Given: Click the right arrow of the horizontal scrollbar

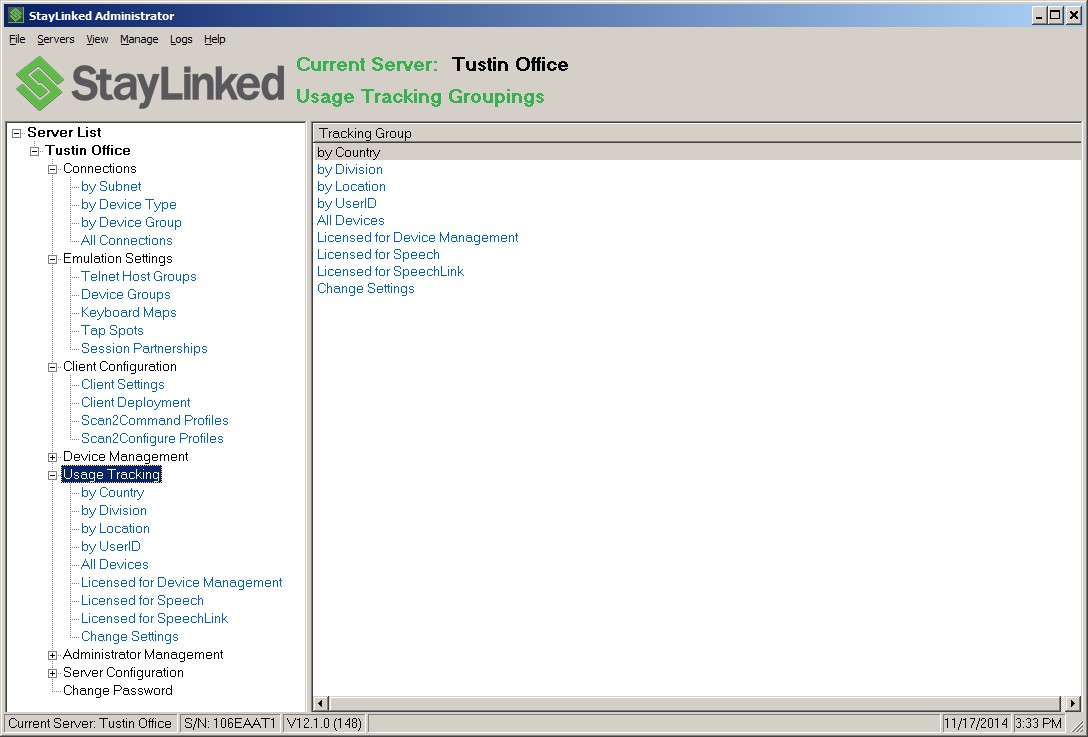Looking at the screenshot, I should 1071,704.
